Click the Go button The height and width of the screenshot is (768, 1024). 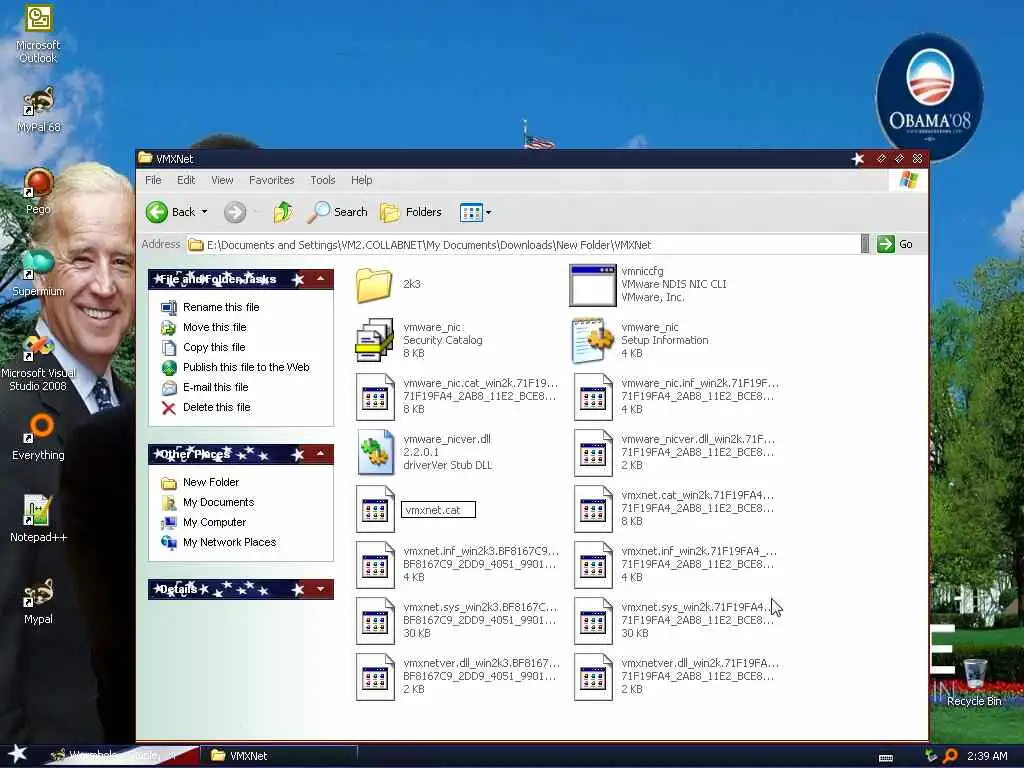click(x=895, y=244)
